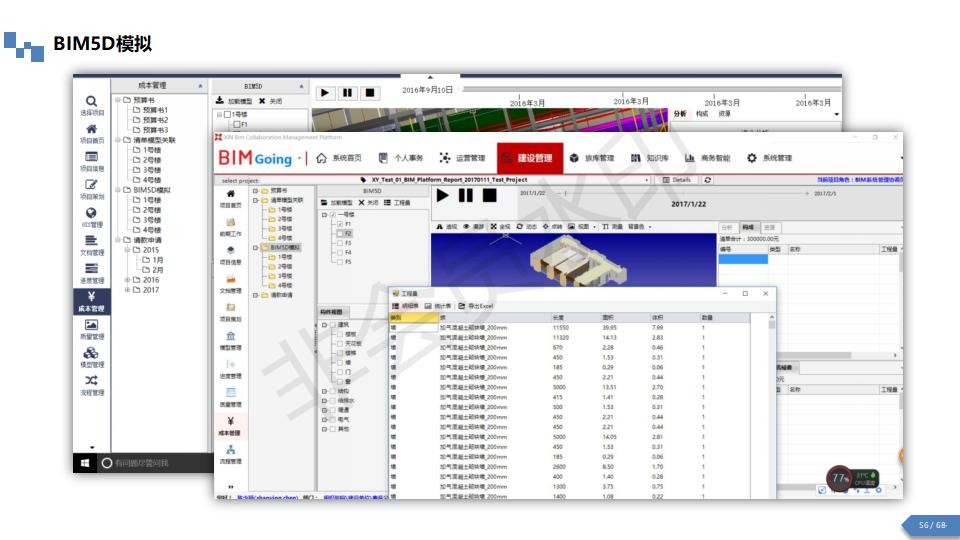Open 质量管理 image icon in back window sidebar

tap(91, 324)
